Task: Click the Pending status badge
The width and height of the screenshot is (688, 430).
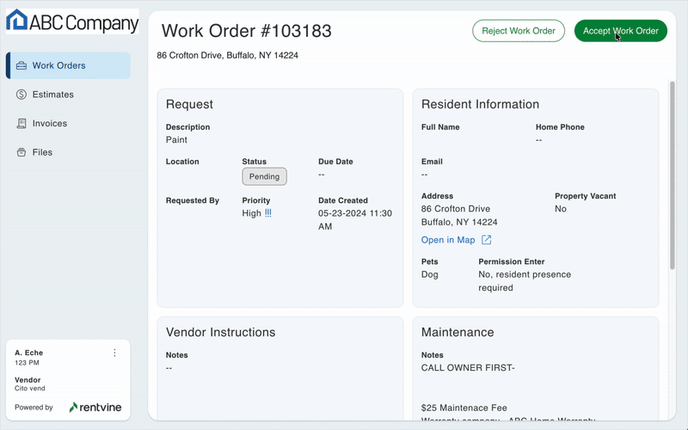Action: 264,177
